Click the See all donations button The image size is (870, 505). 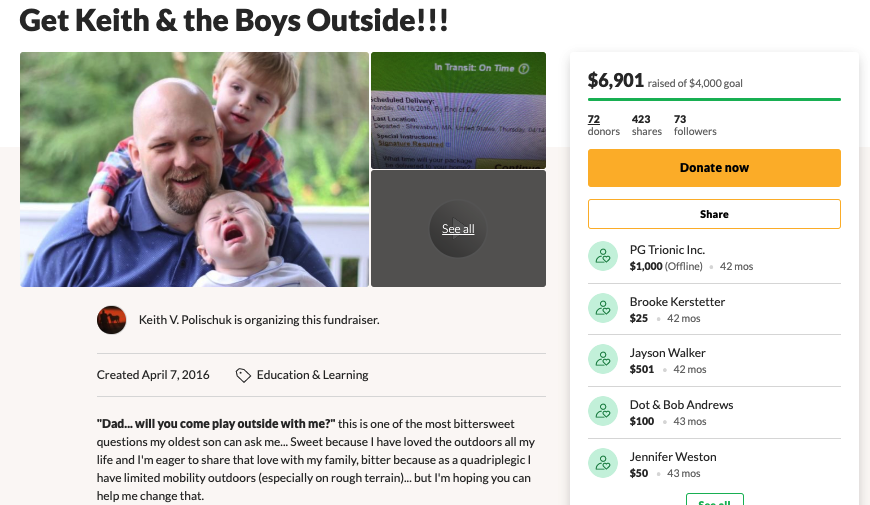[714, 501]
